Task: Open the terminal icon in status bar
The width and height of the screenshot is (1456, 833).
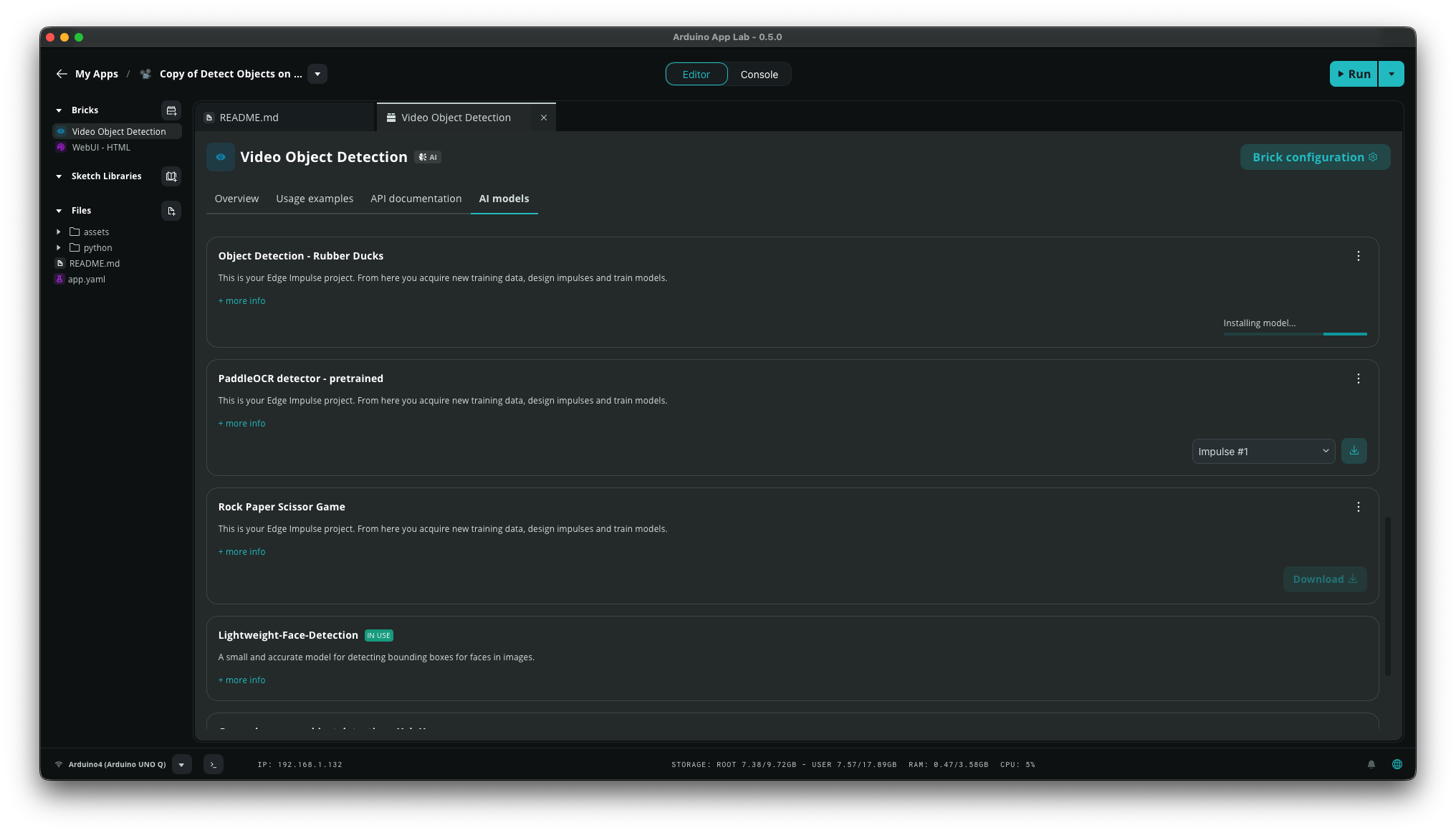Action: [213, 764]
